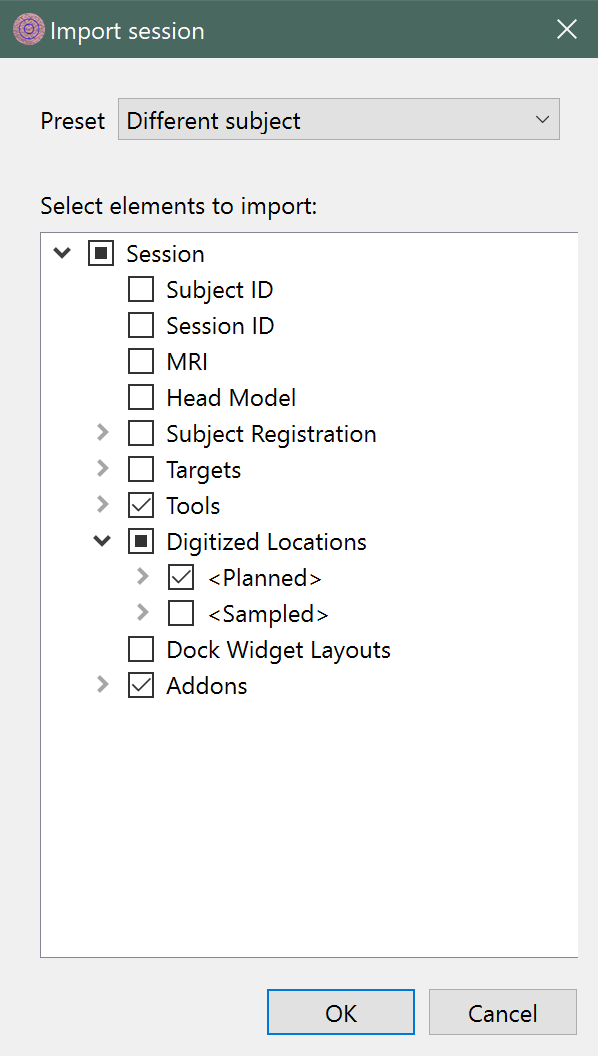Collapse the Session tree node
This screenshot has width=598, height=1056.
62,254
